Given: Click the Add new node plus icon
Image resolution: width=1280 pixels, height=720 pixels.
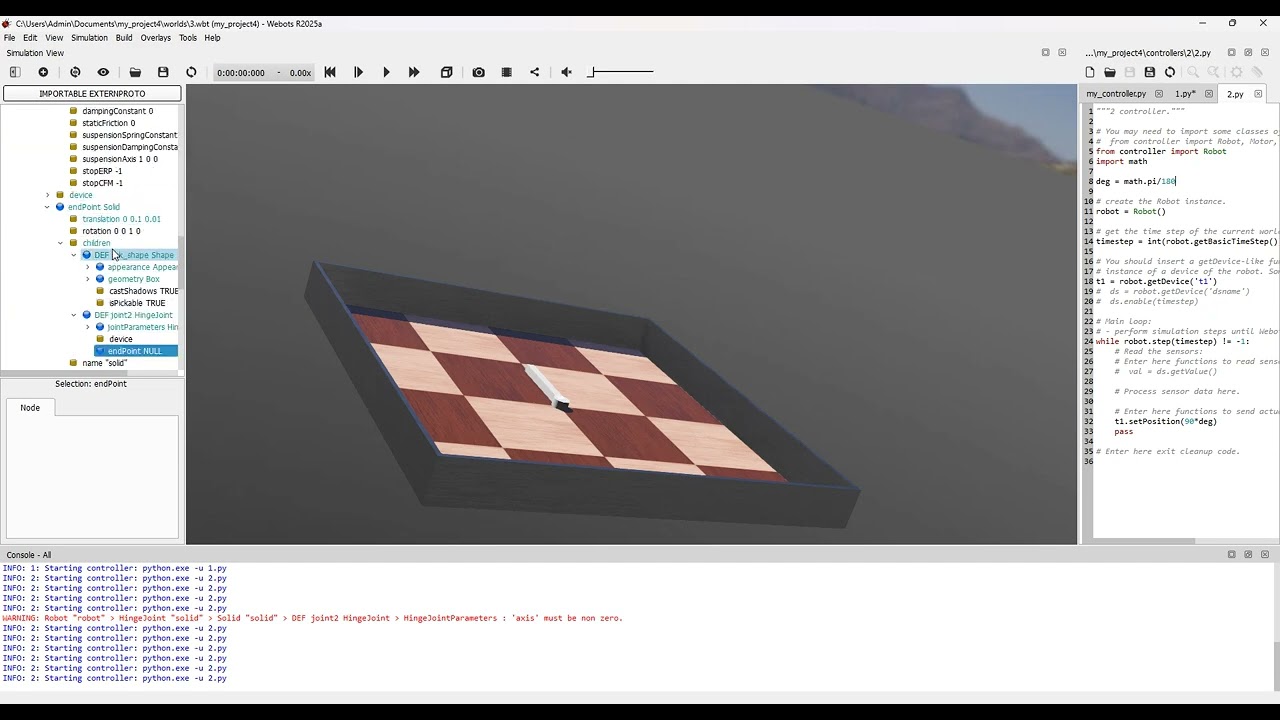Looking at the screenshot, I should 43,72.
